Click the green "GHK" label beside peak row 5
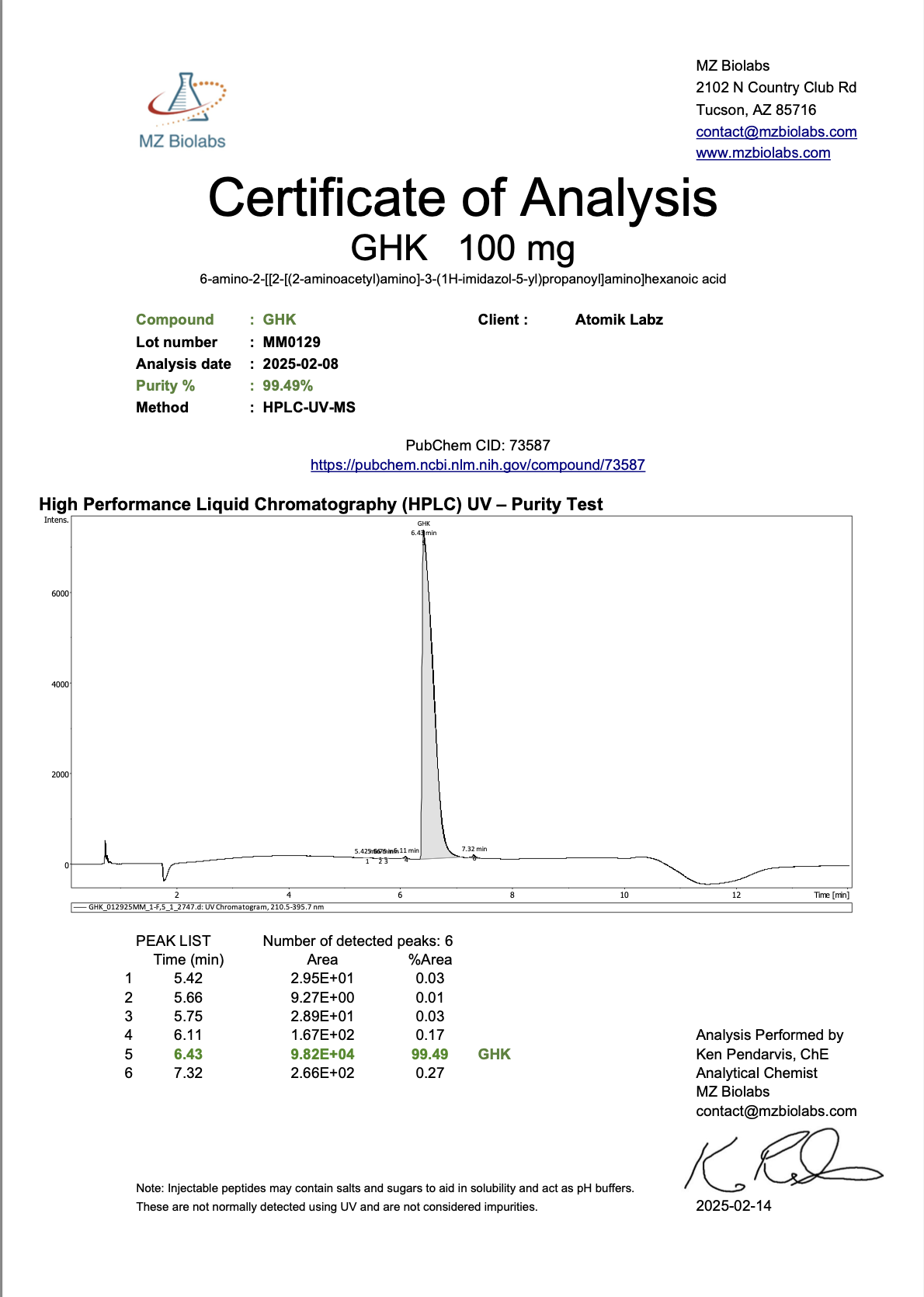924x1297 pixels. pos(495,1054)
